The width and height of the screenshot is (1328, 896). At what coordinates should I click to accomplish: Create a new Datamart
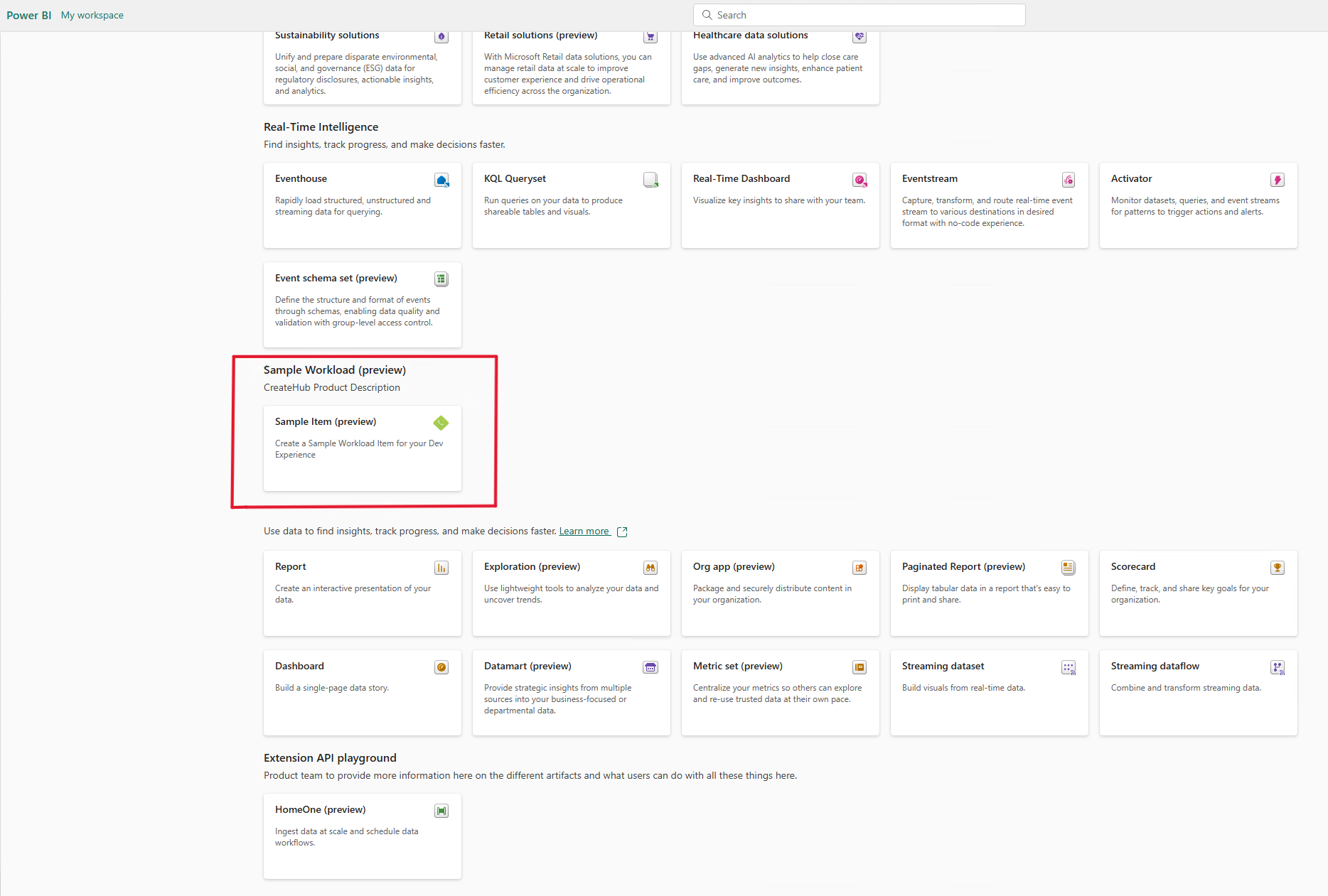click(x=571, y=693)
